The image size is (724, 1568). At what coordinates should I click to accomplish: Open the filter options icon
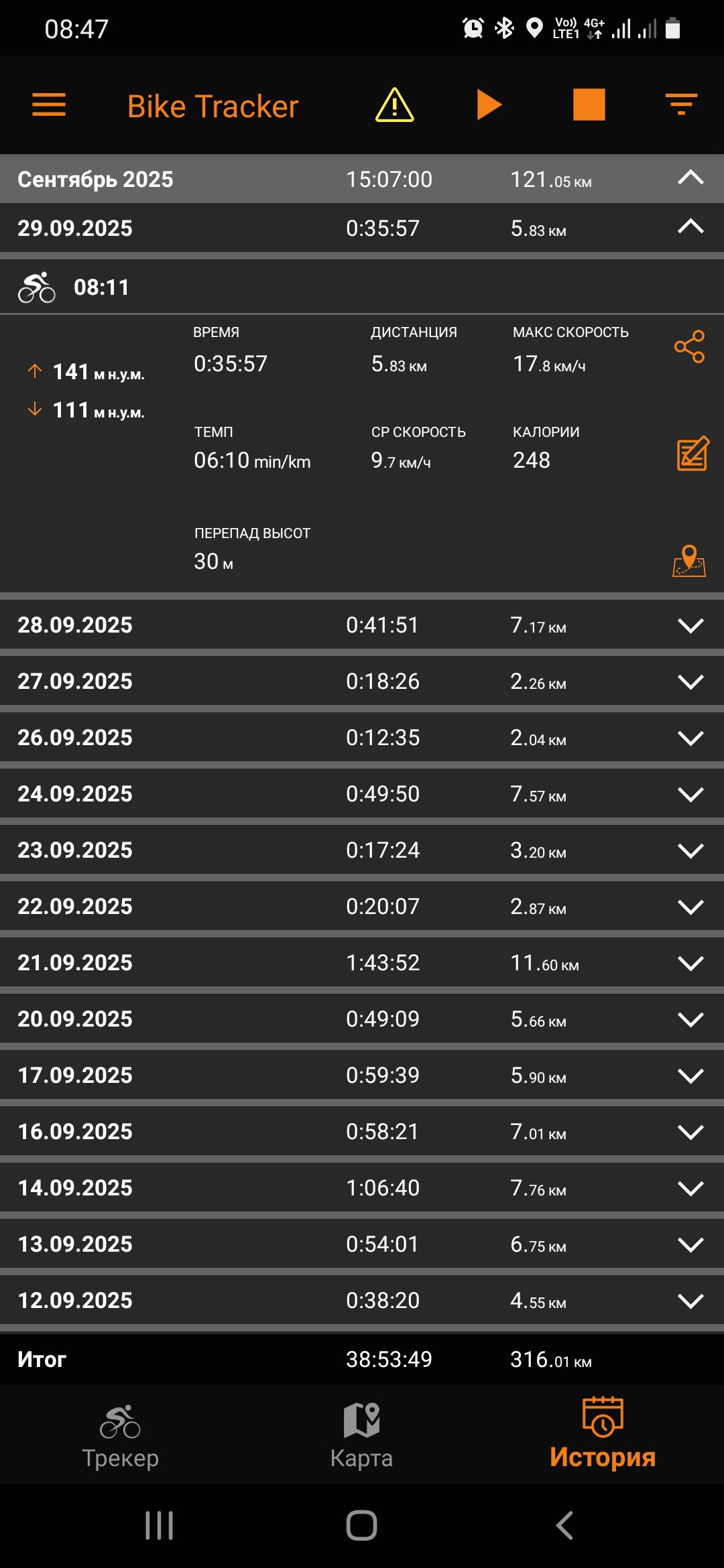(x=681, y=105)
